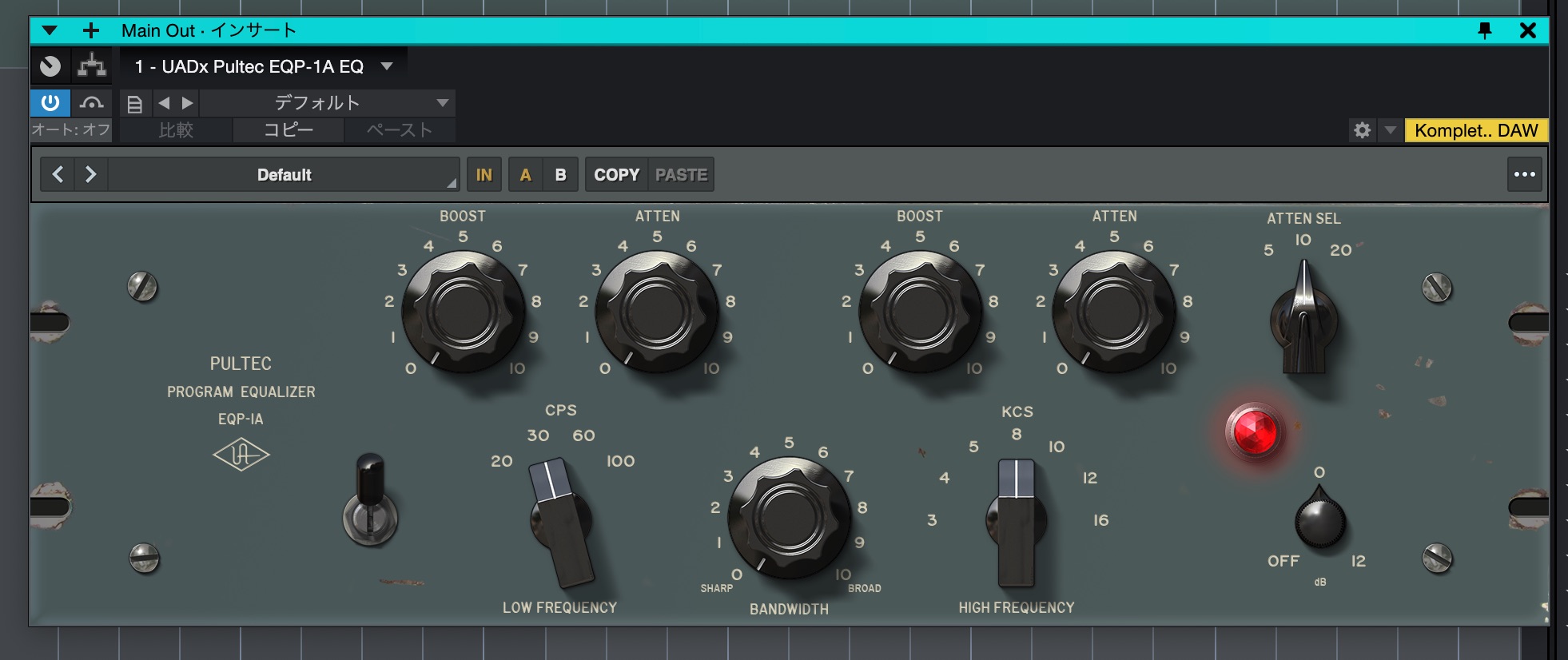Open the three-dots more options menu

tap(1525, 174)
